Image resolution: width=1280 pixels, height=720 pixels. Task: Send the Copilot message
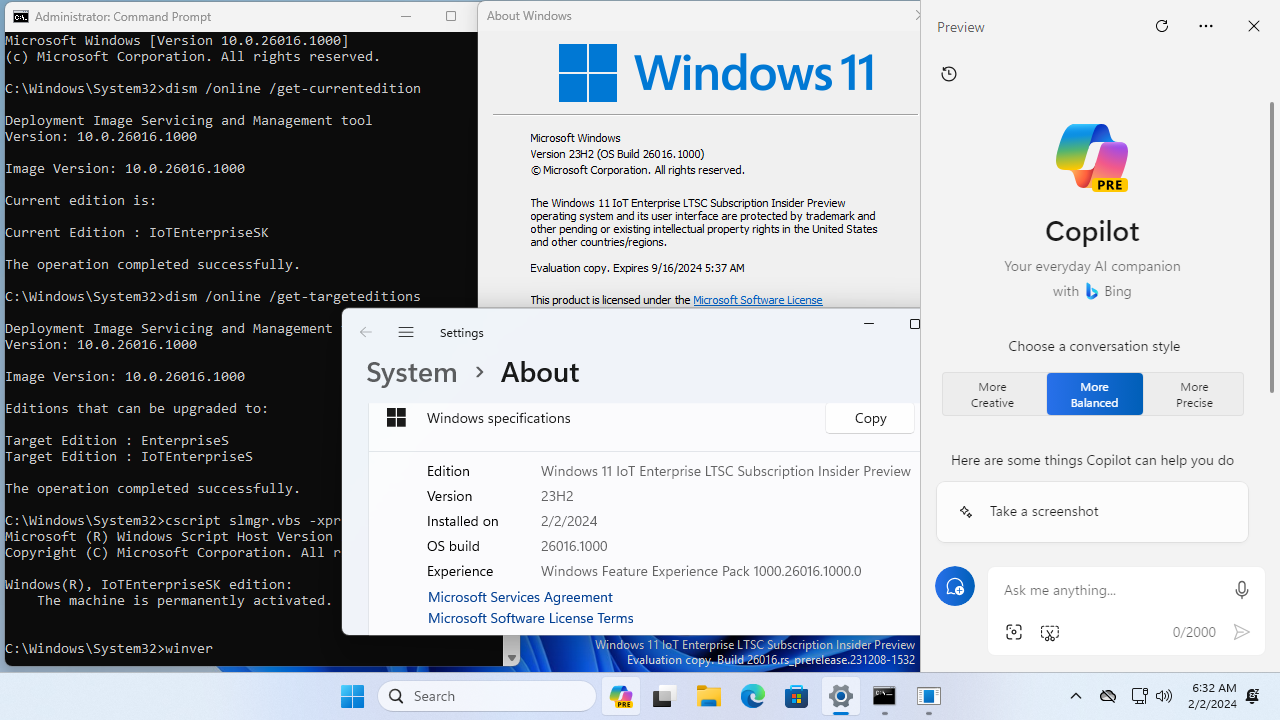(x=1241, y=632)
